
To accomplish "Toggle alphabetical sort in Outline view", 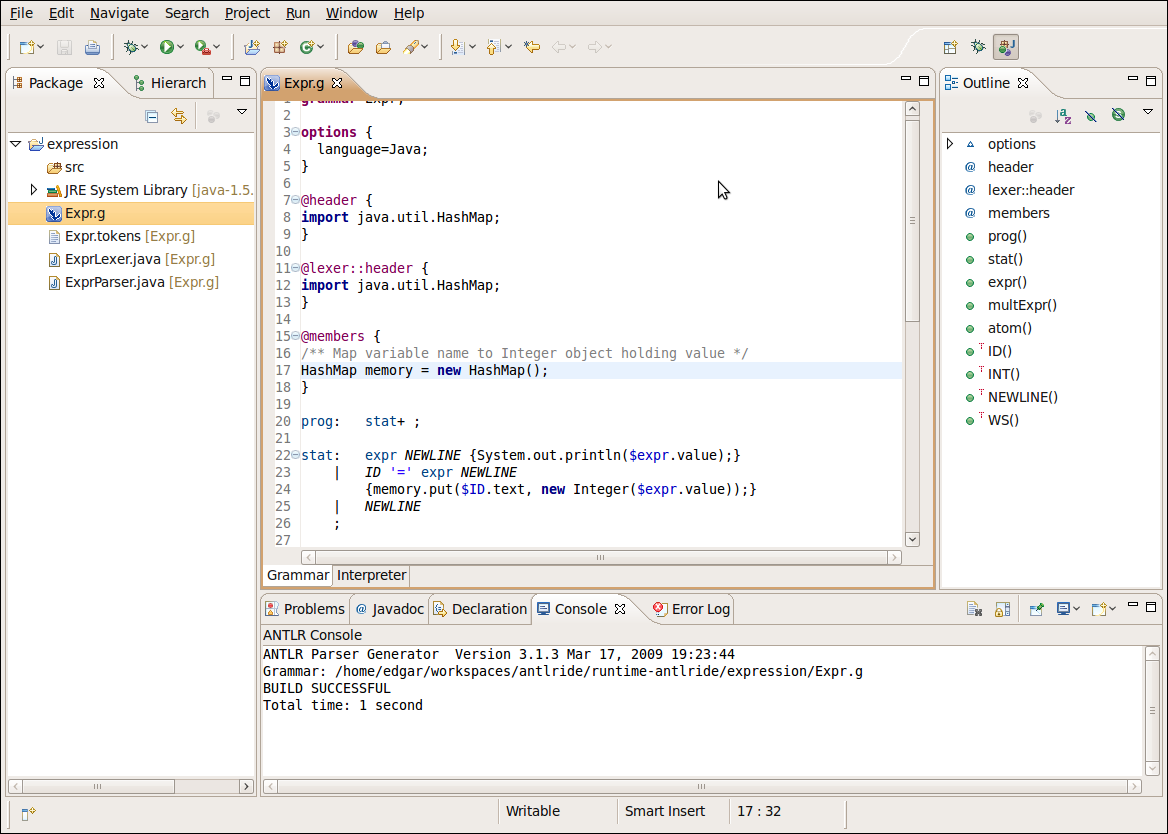I will 1063,116.
